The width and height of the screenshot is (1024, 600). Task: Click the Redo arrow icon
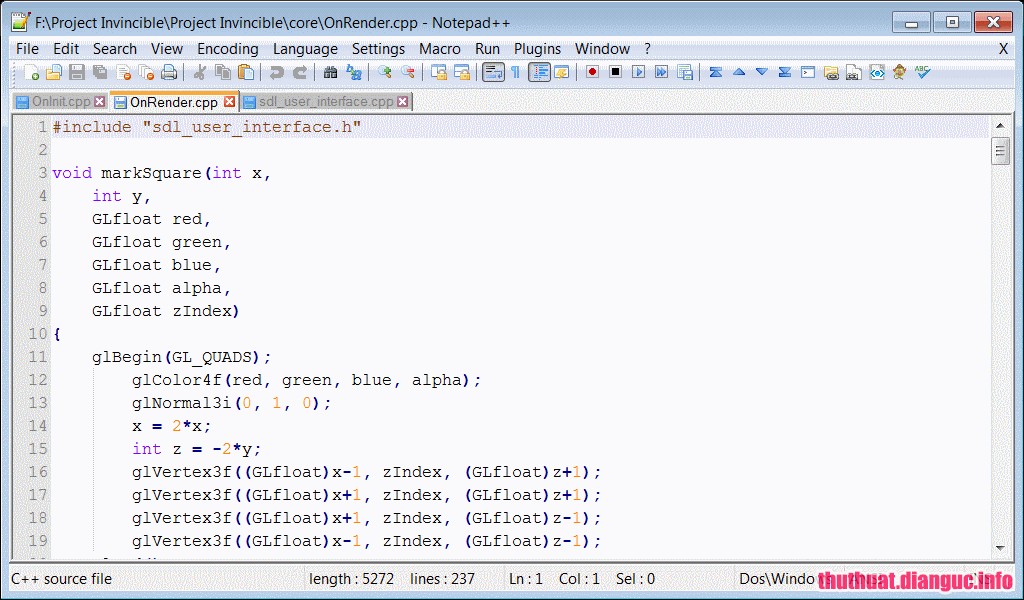(x=300, y=72)
